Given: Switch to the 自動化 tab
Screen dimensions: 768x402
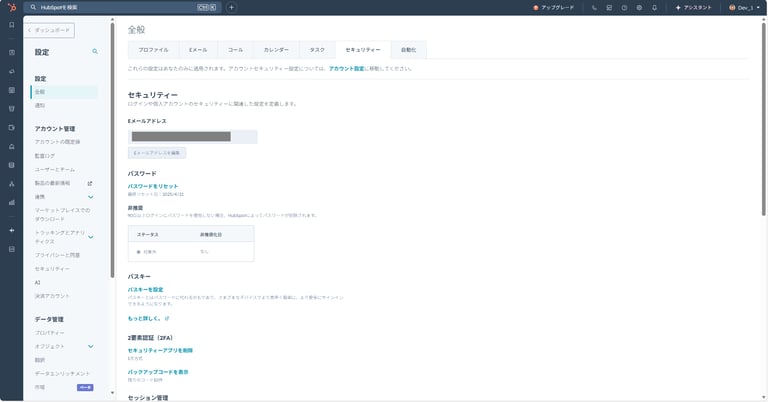Looking at the screenshot, I should (408, 50).
